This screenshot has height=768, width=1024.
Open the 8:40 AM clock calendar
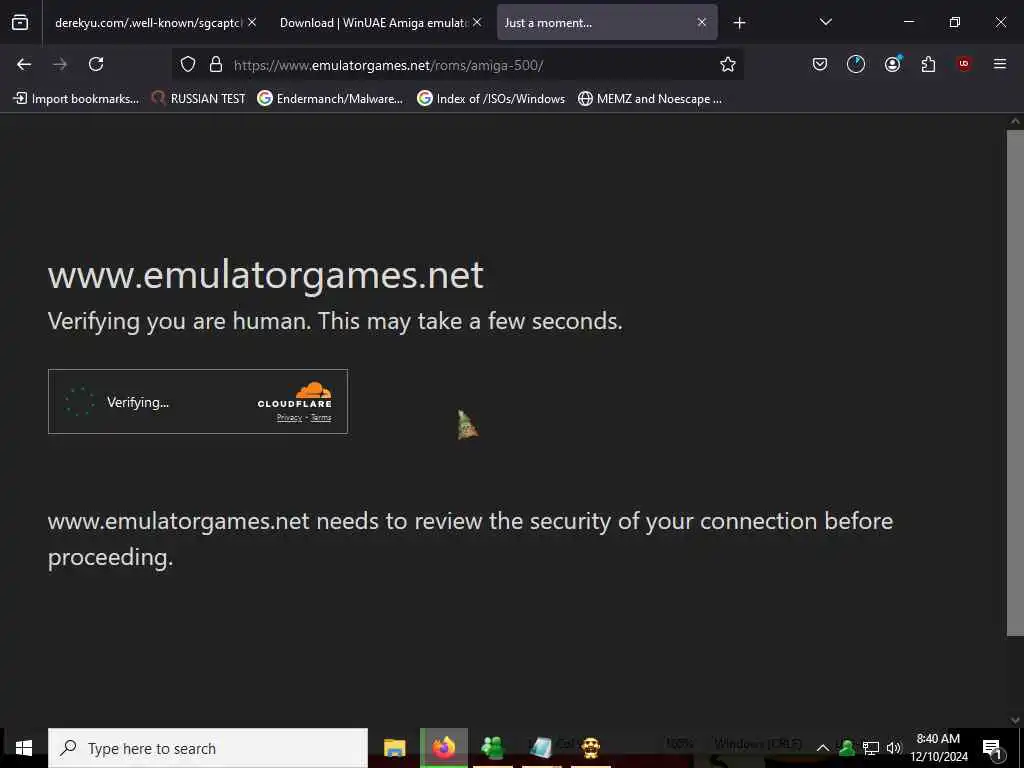(x=938, y=748)
